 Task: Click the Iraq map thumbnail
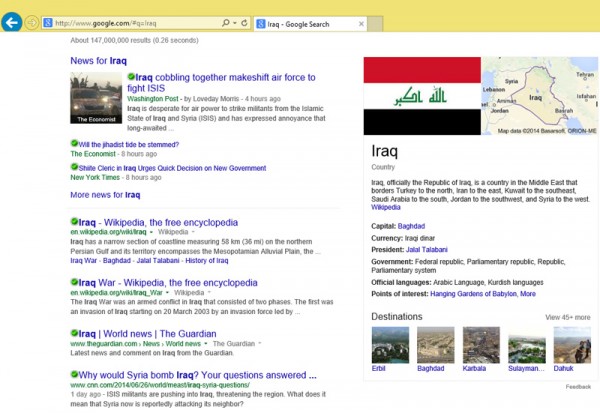(x=540, y=96)
